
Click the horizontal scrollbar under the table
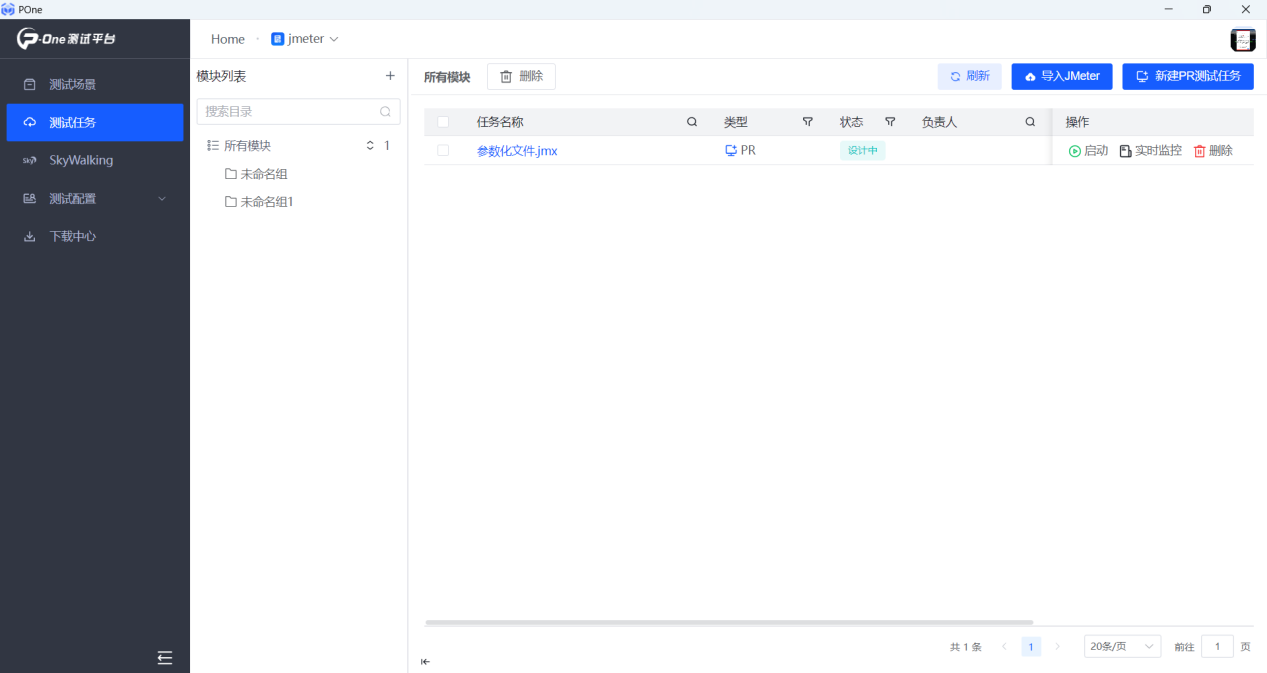click(x=728, y=622)
